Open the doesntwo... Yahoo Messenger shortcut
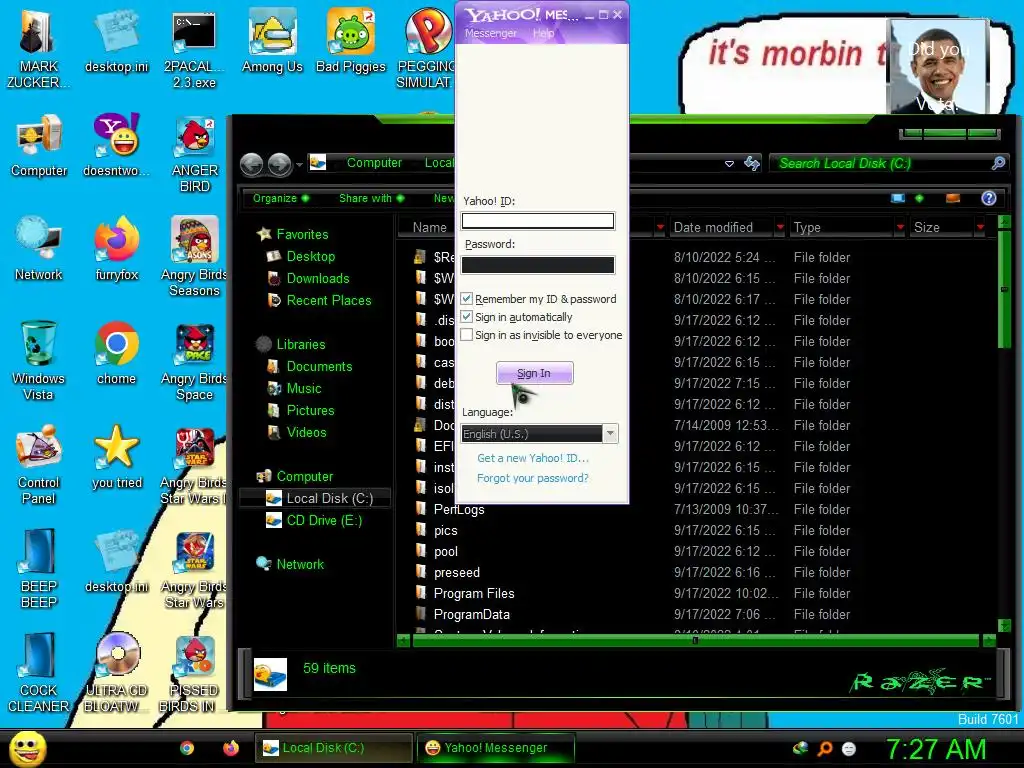The width and height of the screenshot is (1024, 768). pos(116,146)
